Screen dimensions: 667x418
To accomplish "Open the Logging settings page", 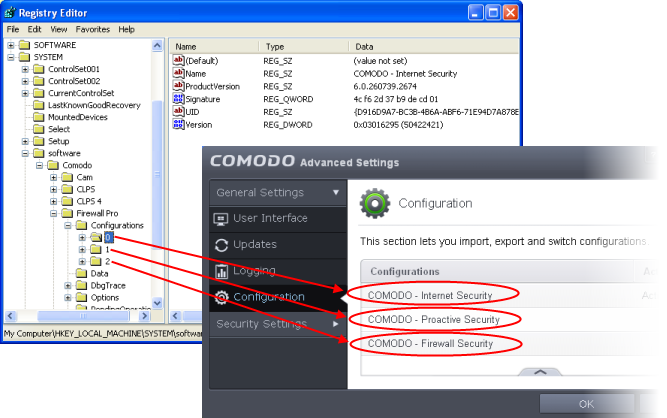I will click(278, 271).
